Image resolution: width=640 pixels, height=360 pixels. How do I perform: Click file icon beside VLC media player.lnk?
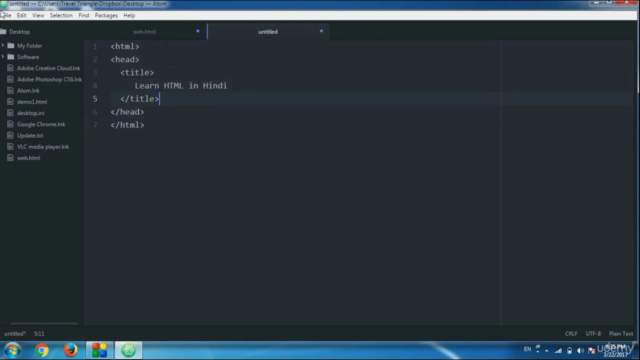pos(11,147)
